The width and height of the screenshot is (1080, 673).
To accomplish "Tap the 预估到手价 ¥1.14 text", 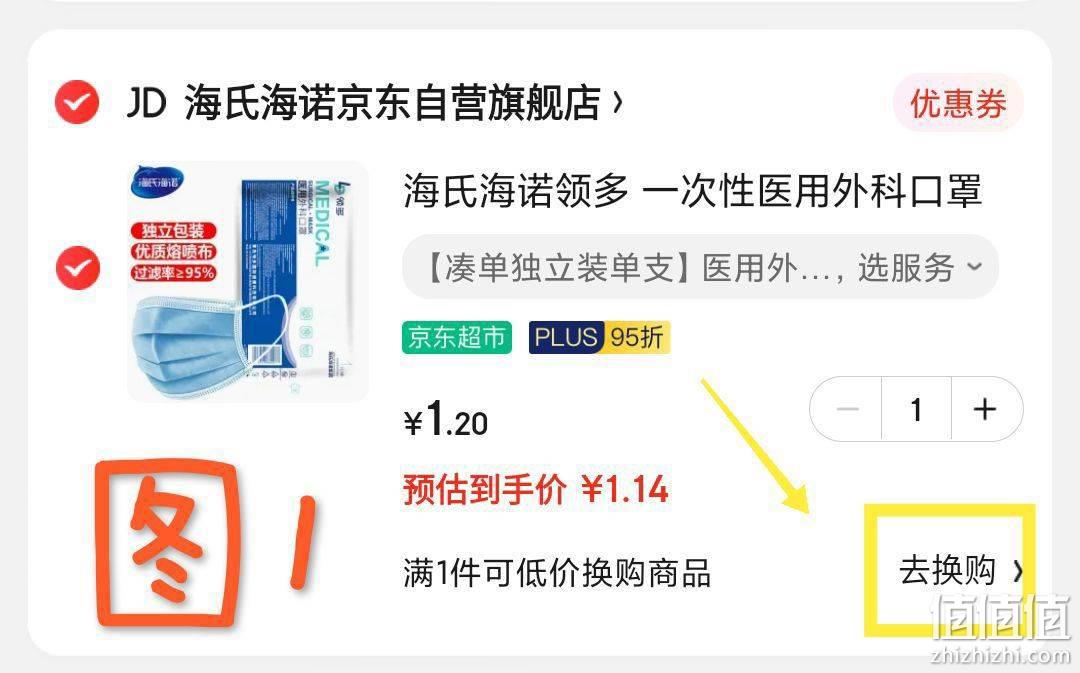I will 536,490.
